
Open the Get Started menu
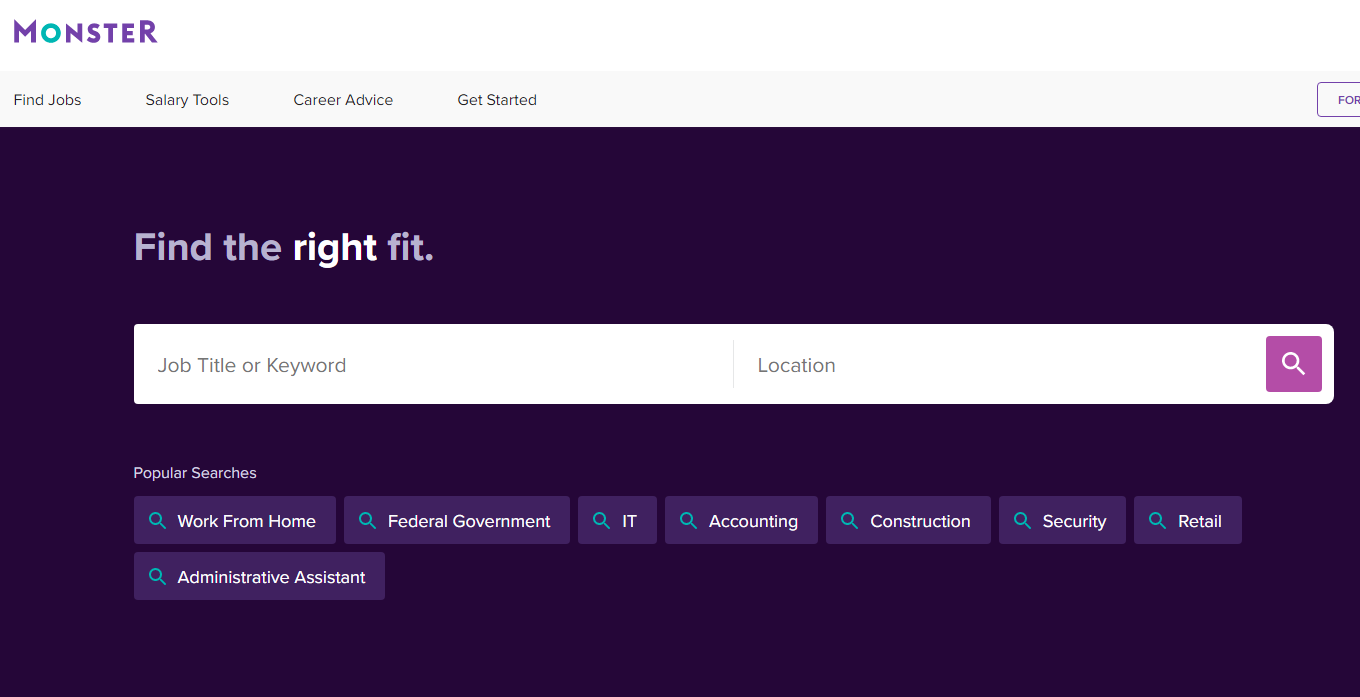pyautogui.click(x=497, y=100)
